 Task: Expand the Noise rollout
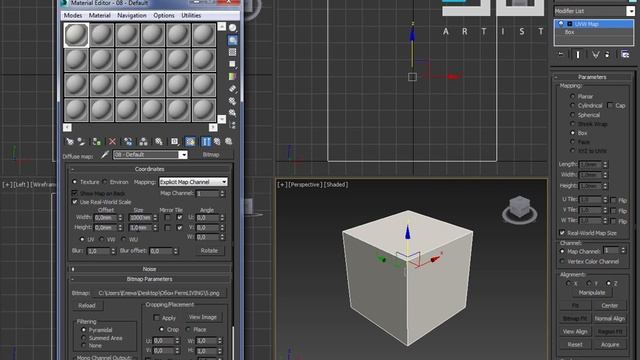point(150,269)
